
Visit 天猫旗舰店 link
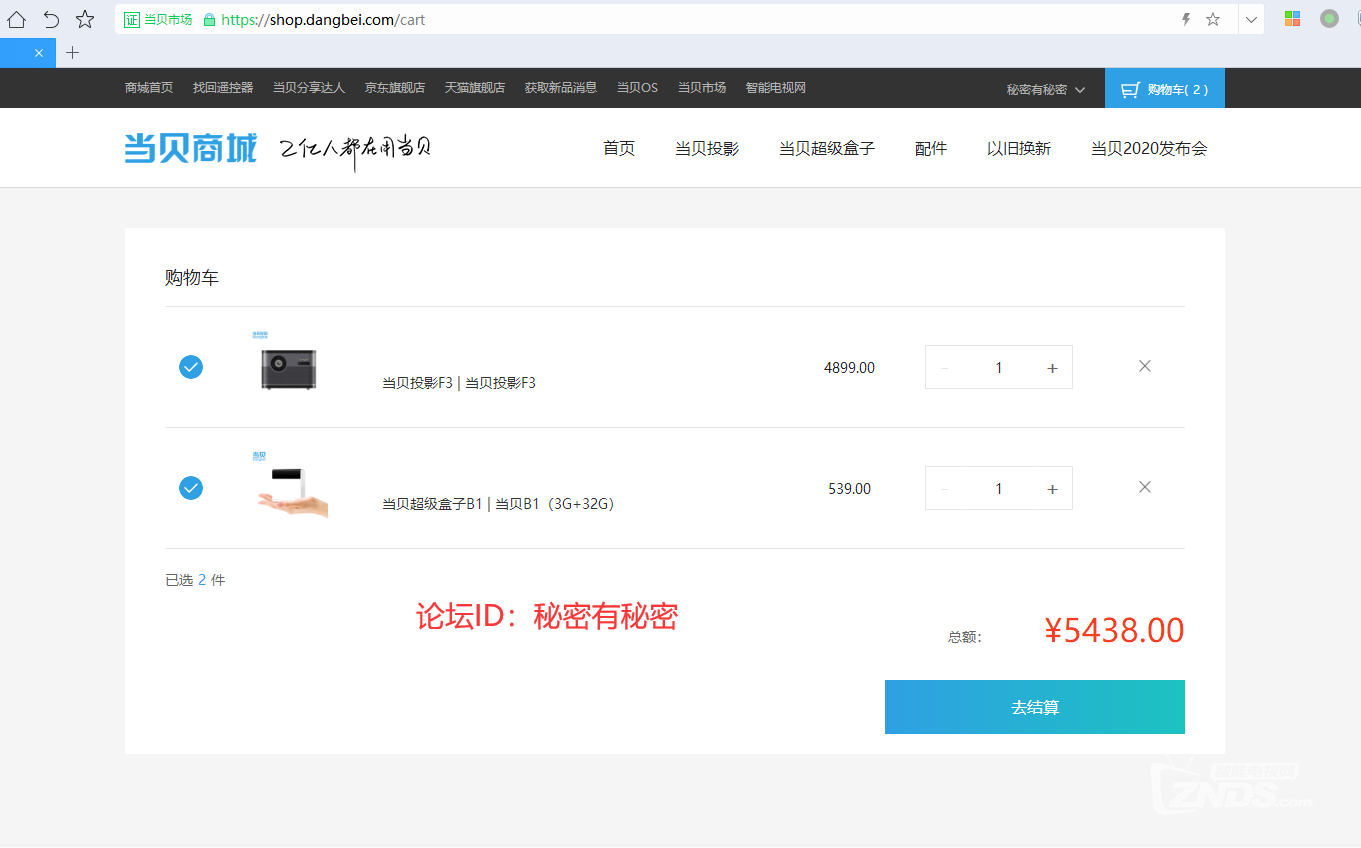pos(475,88)
